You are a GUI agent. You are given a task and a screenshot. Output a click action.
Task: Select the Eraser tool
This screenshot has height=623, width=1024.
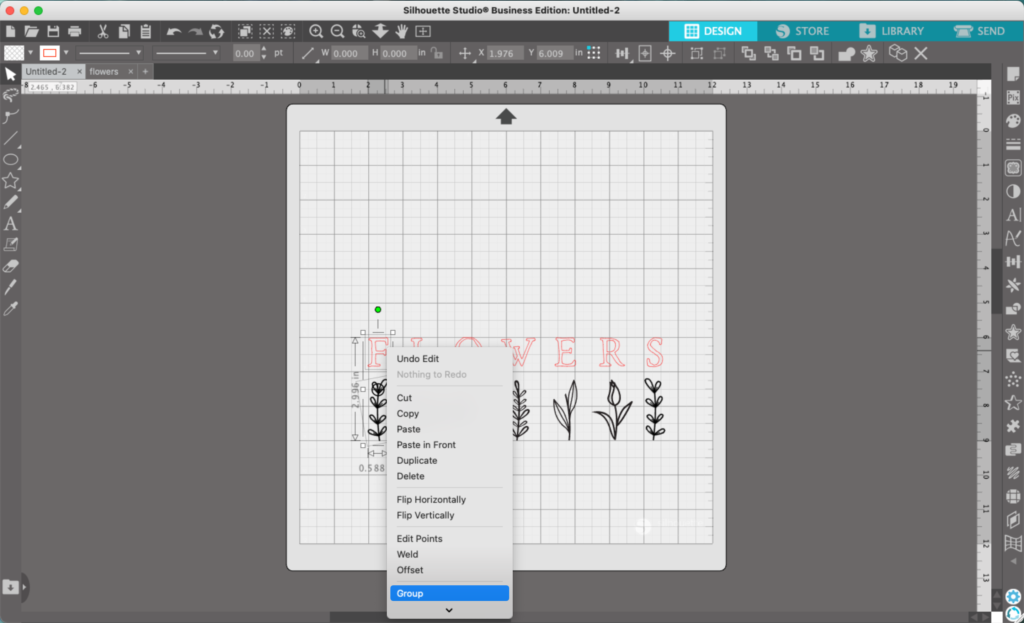10,266
